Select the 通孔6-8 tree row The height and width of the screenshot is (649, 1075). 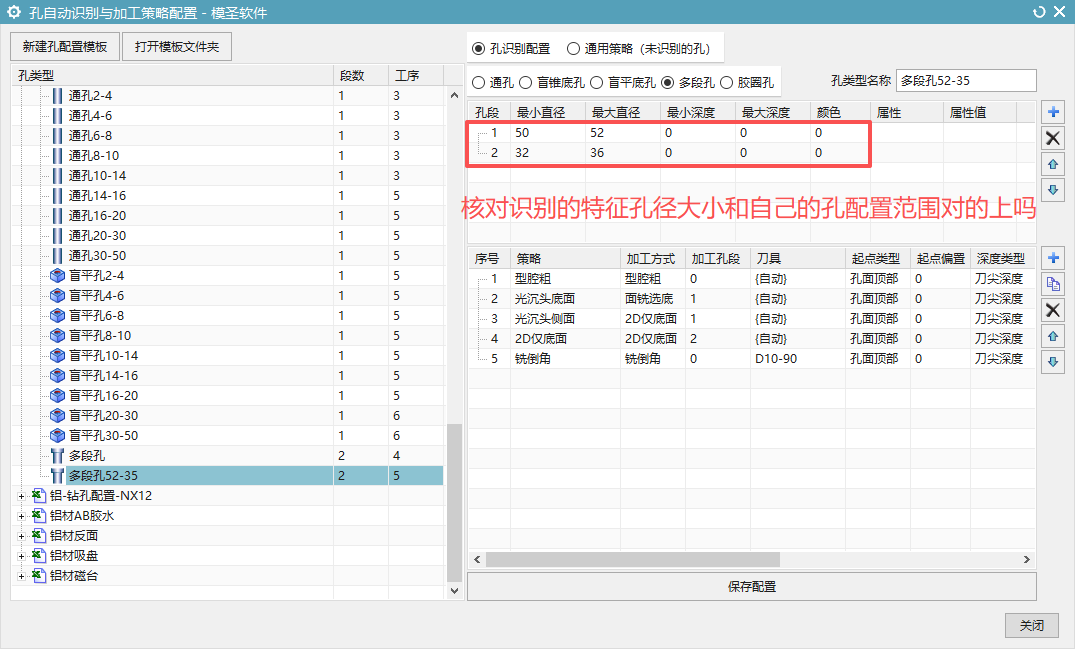[x=227, y=136]
